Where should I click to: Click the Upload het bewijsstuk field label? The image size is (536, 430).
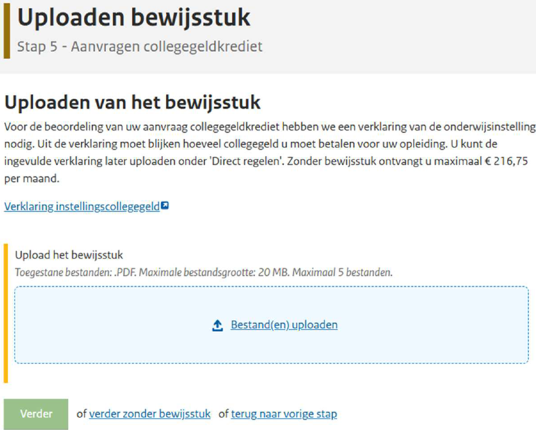(69, 255)
